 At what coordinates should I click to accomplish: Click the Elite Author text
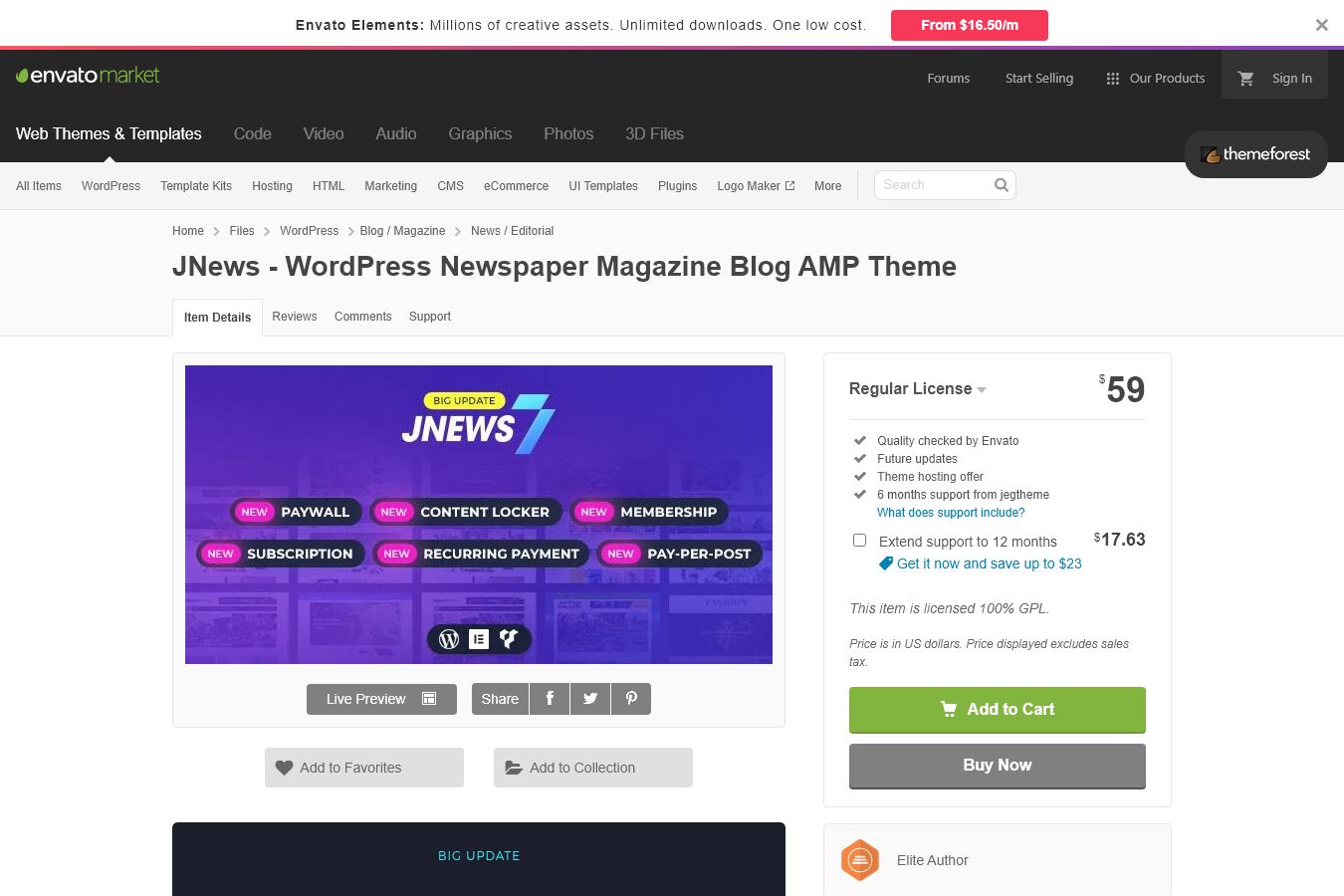[x=933, y=860]
